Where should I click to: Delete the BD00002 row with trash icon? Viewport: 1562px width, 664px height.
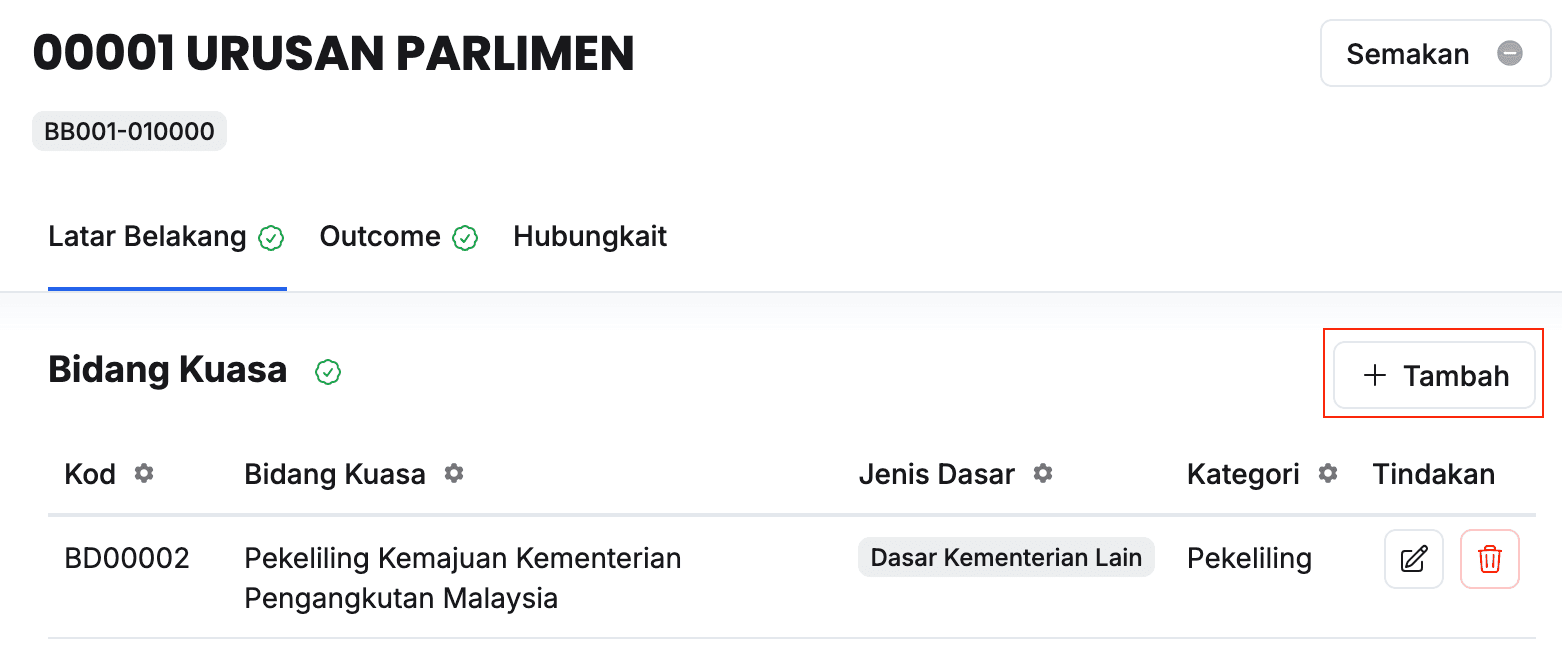(1489, 559)
